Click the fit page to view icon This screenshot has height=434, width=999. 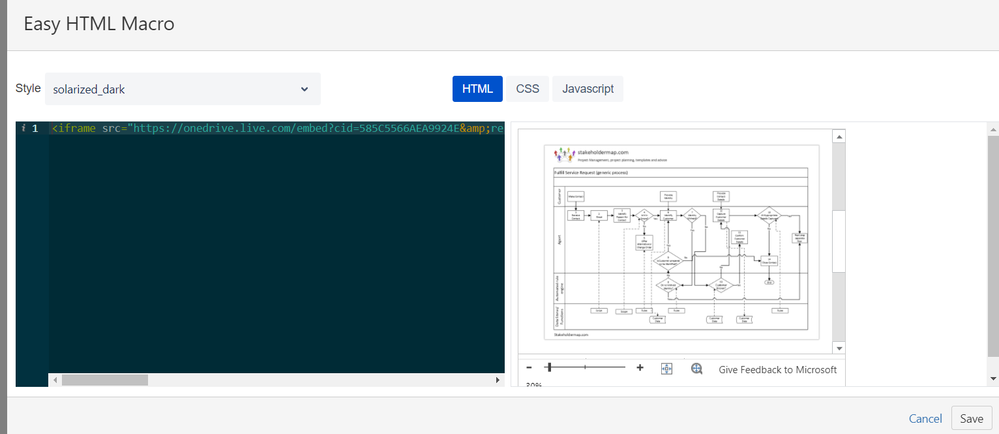coord(666,369)
